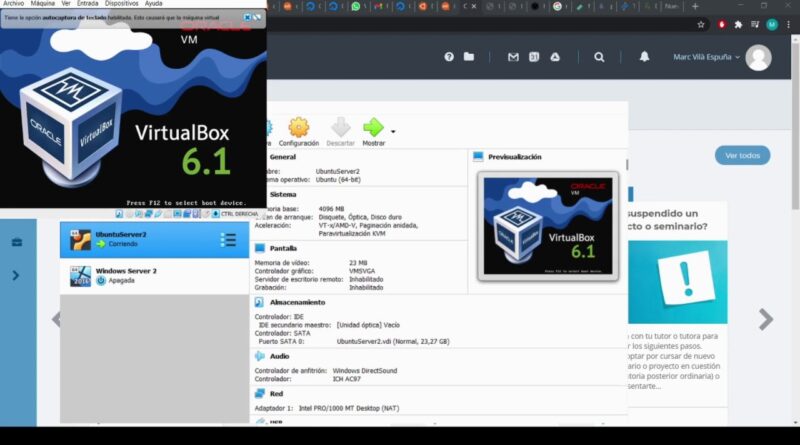Screen dimensions: 800x445
Task: Click the 'Windows DirectSound' audio driver text
Action: [x=365, y=371]
